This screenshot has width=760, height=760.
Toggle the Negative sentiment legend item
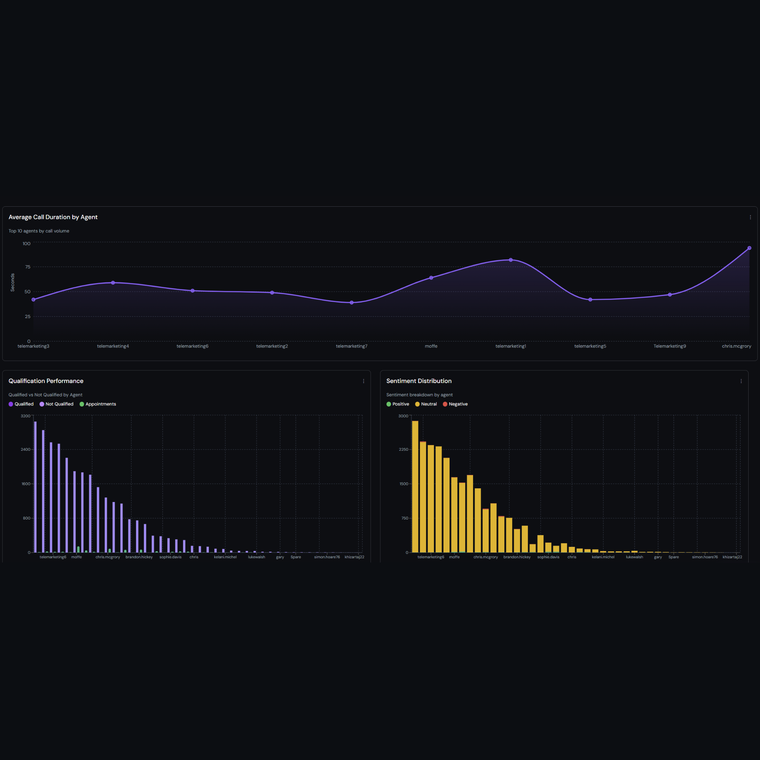point(455,404)
